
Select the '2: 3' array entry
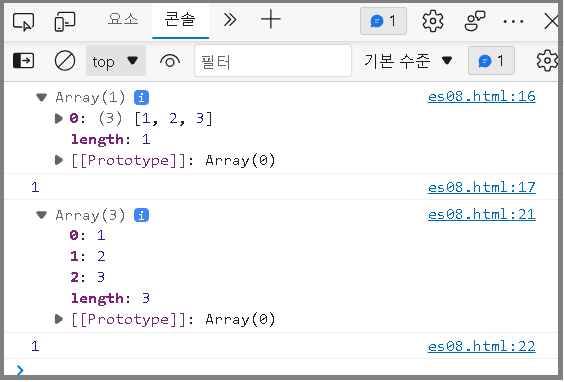click(87, 277)
